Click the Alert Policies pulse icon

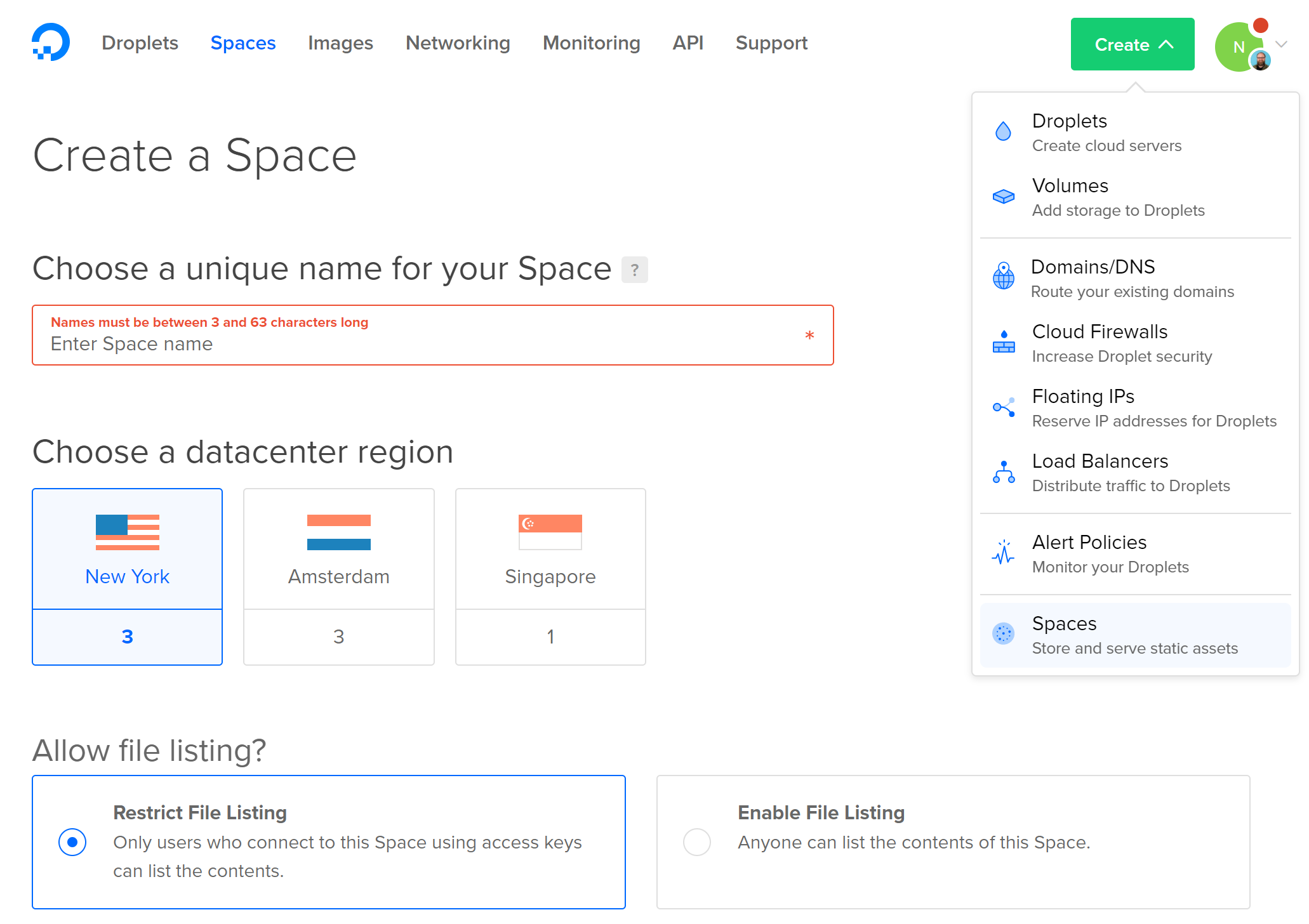point(1004,553)
